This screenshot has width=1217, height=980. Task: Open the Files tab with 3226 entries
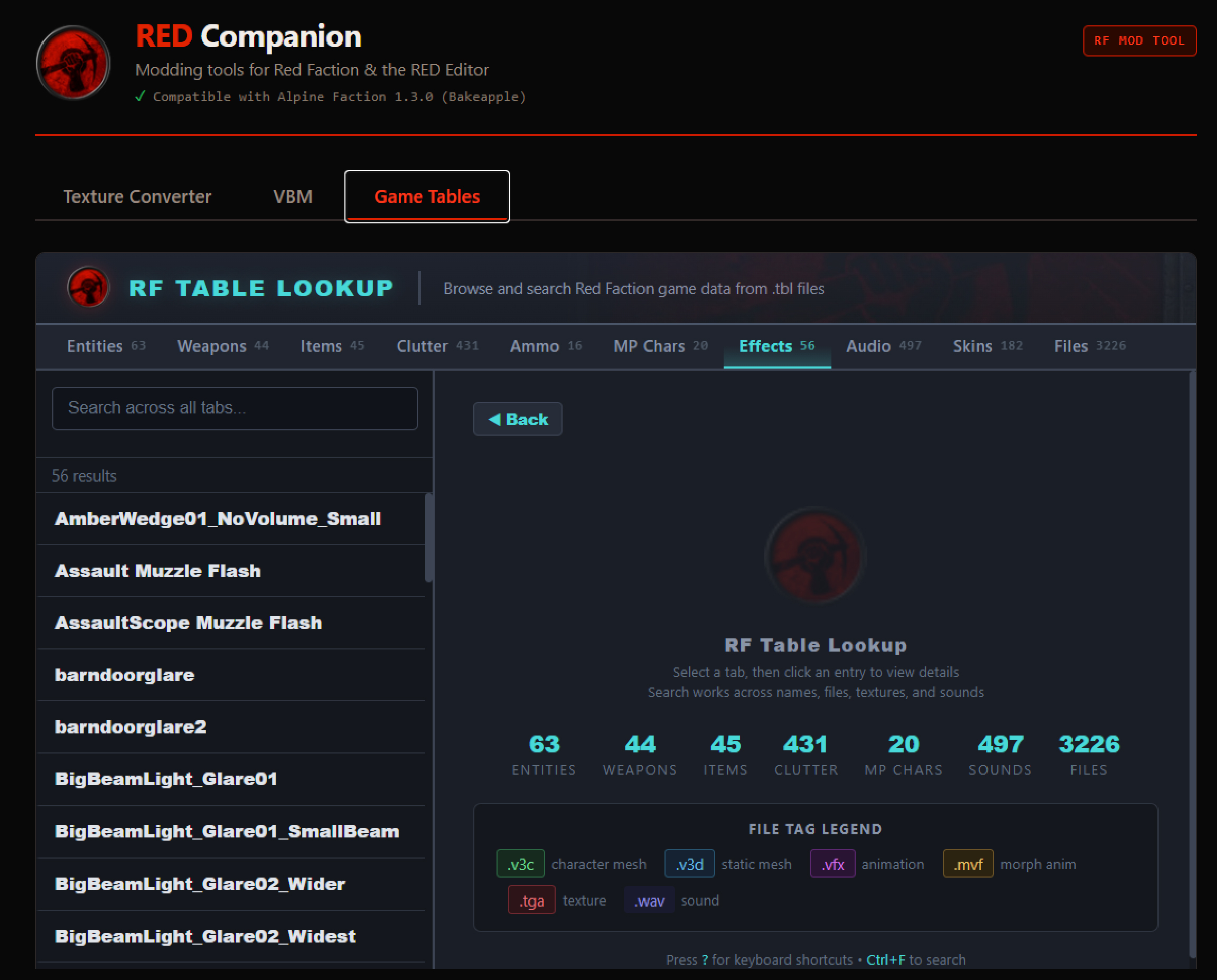(1089, 346)
